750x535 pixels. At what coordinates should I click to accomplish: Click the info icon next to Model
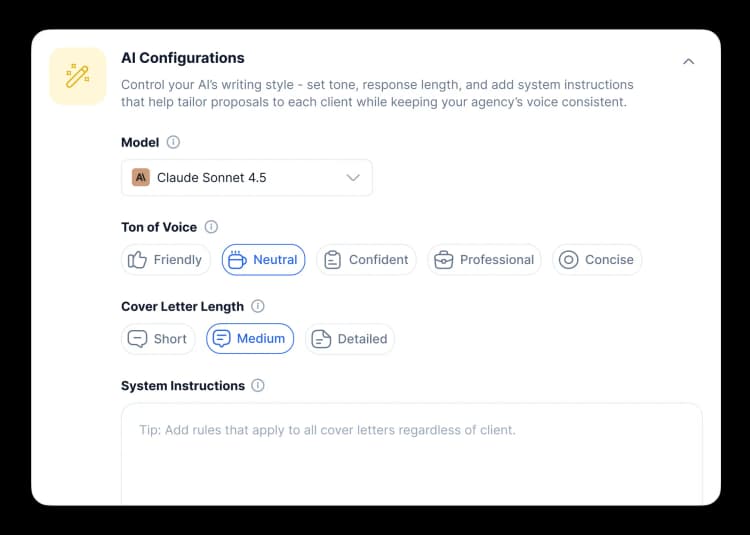click(173, 143)
